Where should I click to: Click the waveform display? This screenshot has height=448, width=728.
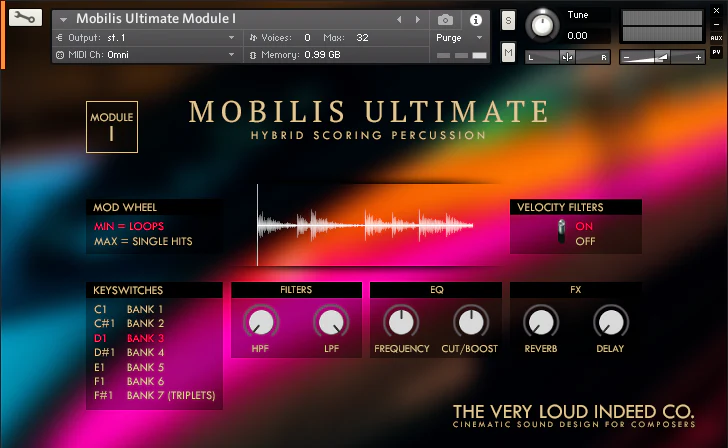point(365,225)
